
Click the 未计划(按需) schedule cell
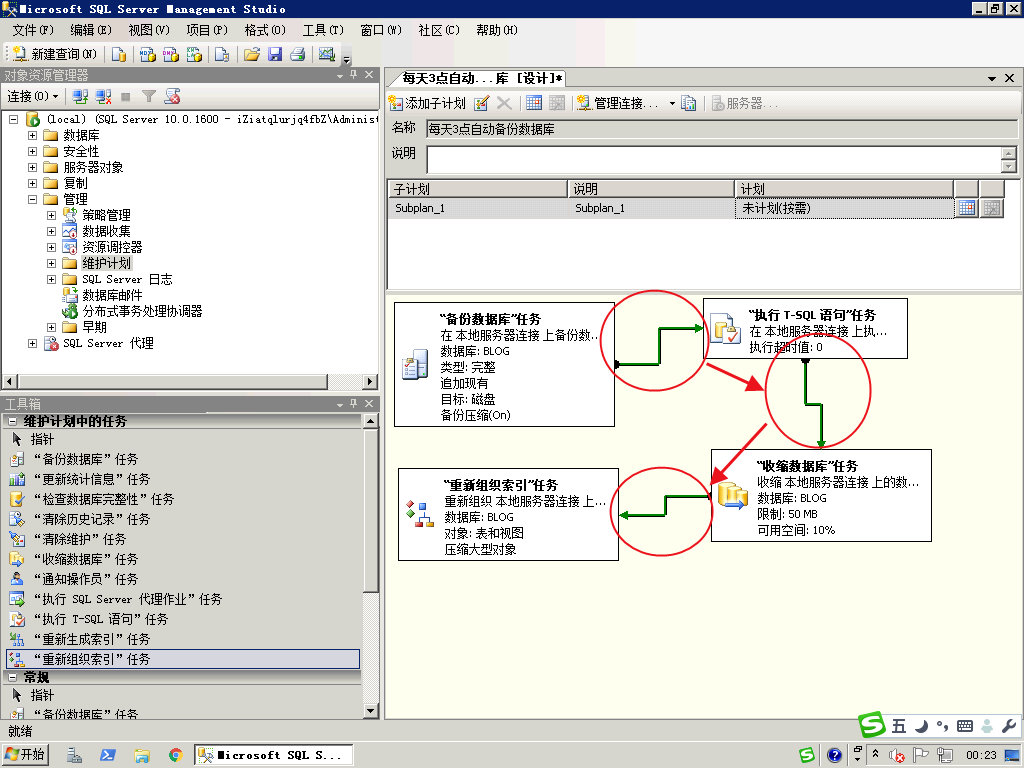tap(844, 208)
